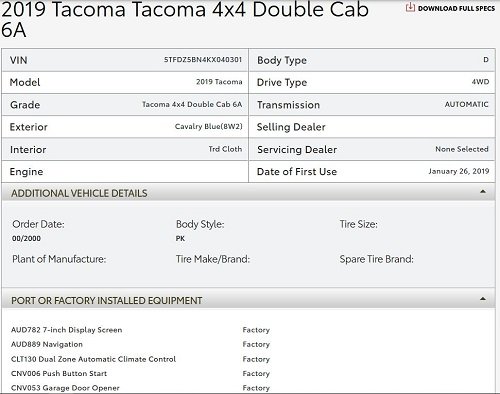This screenshot has height=394, width=500.
Task: Click the Tire Make/Brand label
Action: coord(213,259)
